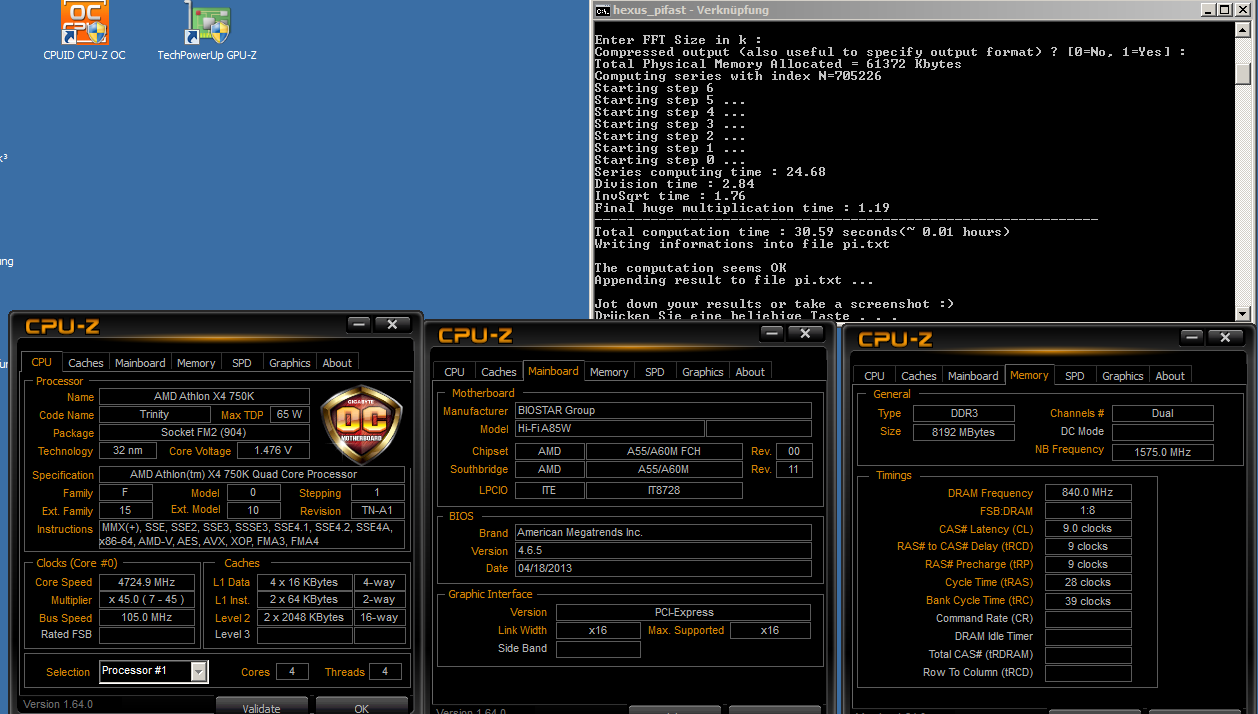This screenshot has height=714, width=1258.
Task: Click the Multiplier value x 45.0
Action: pyautogui.click(x=147, y=599)
